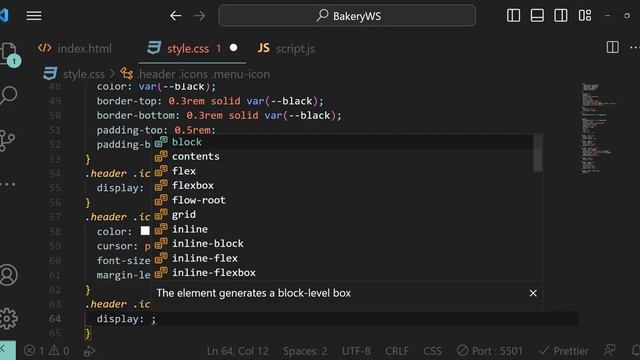Screen dimensions: 640x360
Task: Click debug icon in status bar
Action: click(x=89, y=351)
